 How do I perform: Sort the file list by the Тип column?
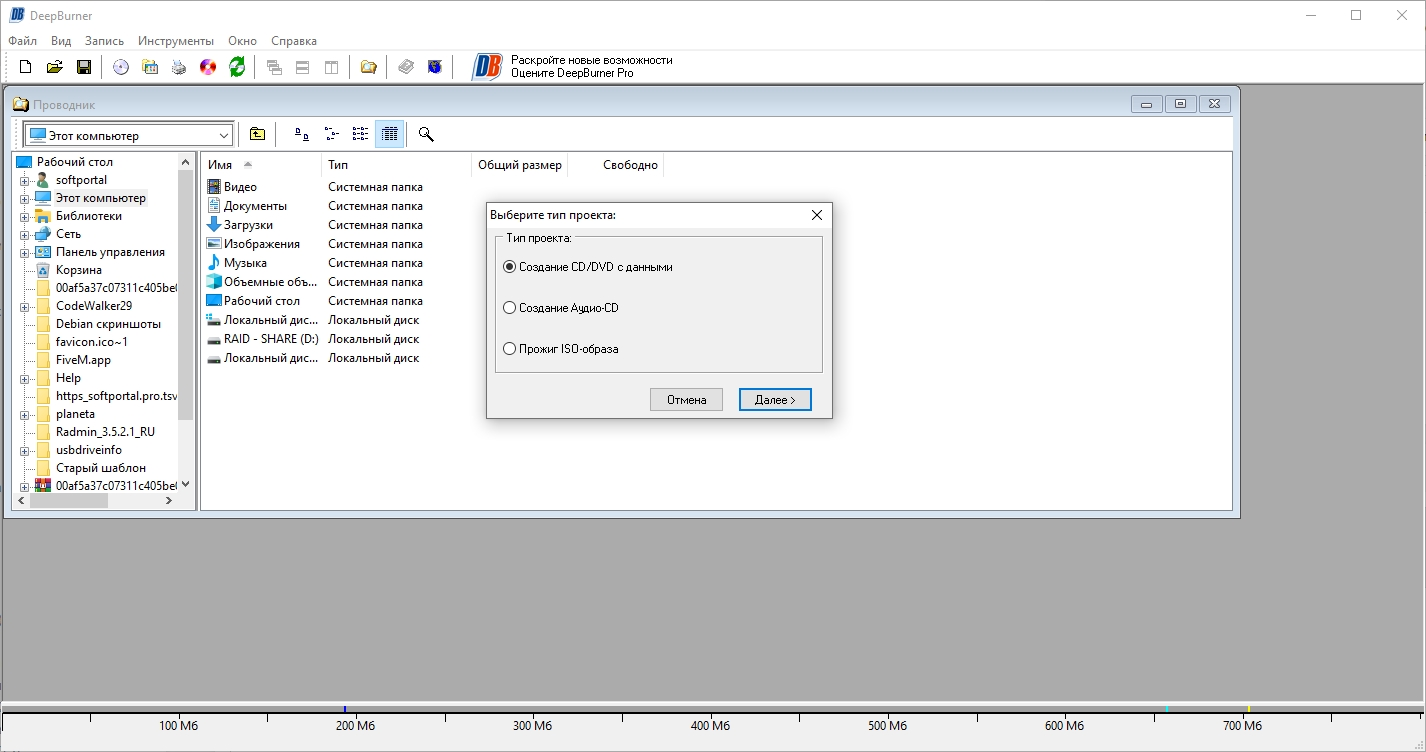[396, 165]
